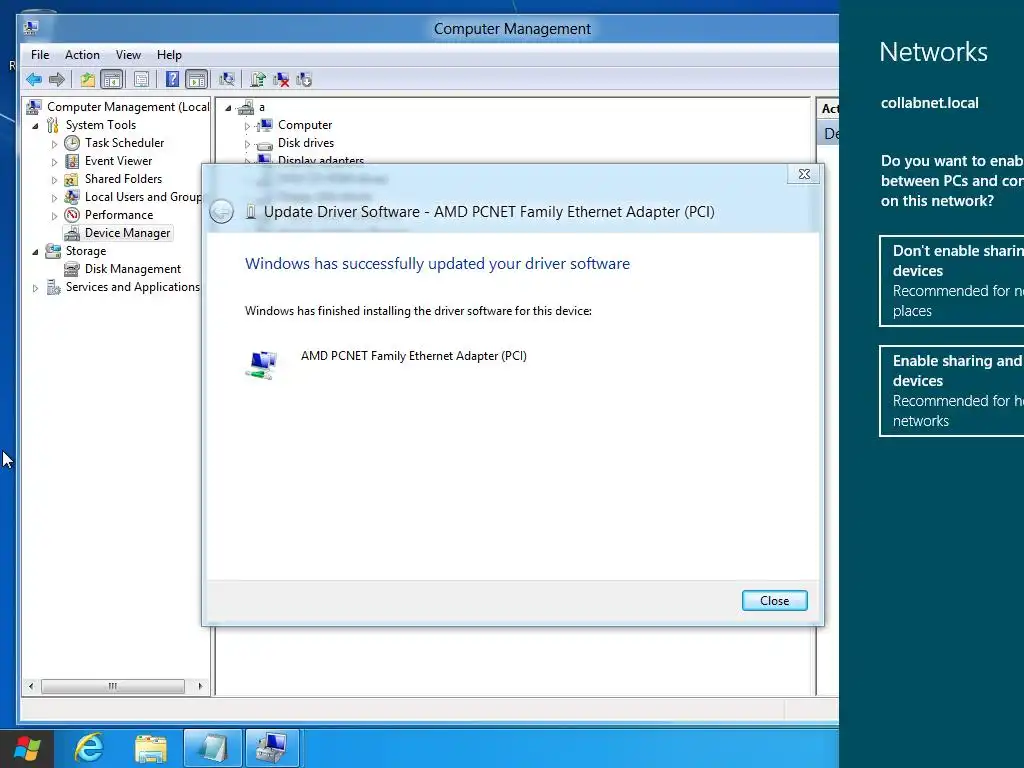Image resolution: width=1024 pixels, height=768 pixels.
Task: Click the Storage icon in console tree
Action: point(53,251)
